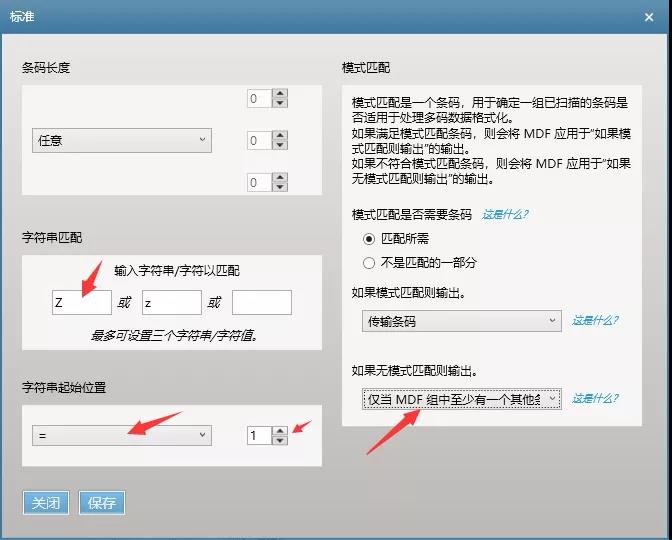672x540 pixels.
Task: Click the 关闭 button
Action: click(x=46, y=502)
